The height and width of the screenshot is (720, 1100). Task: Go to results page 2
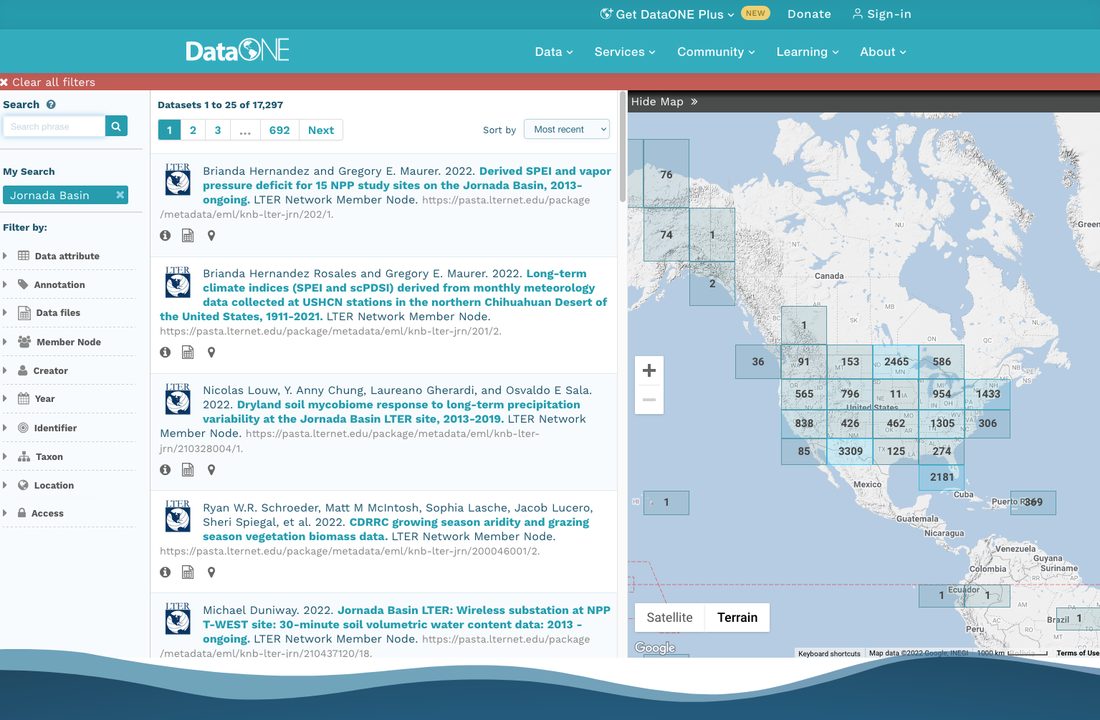pos(193,130)
